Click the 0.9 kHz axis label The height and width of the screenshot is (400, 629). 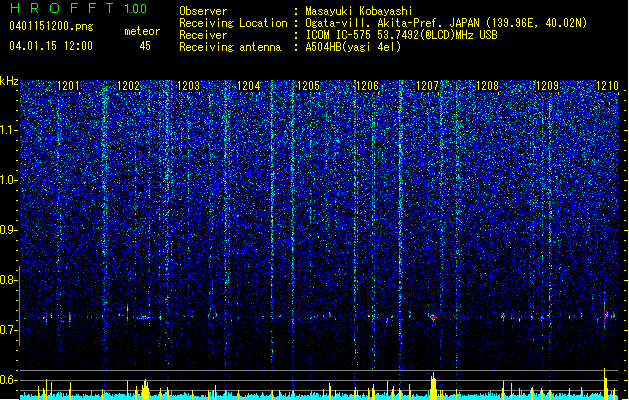tap(9, 230)
